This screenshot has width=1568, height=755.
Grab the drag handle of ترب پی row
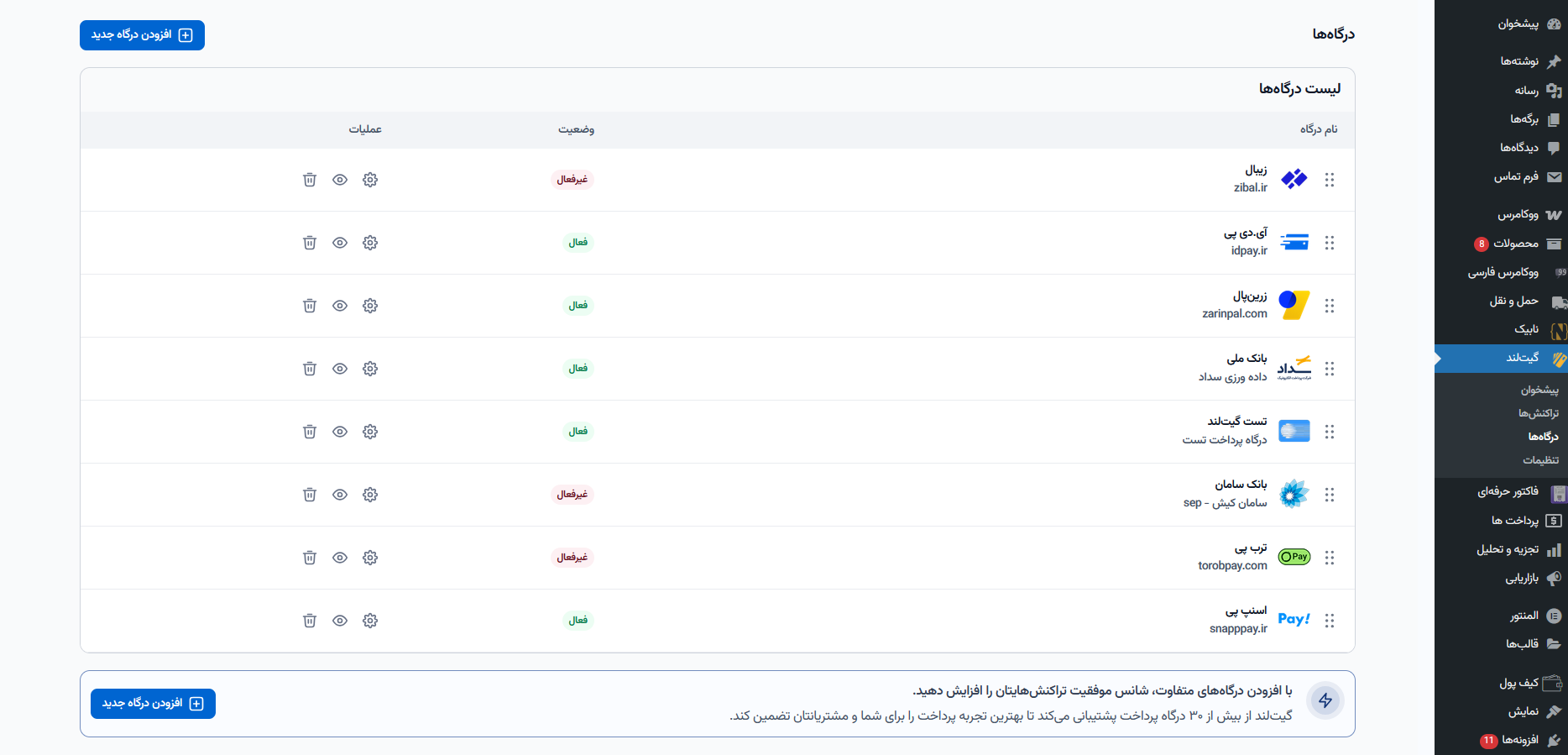coord(1330,558)
